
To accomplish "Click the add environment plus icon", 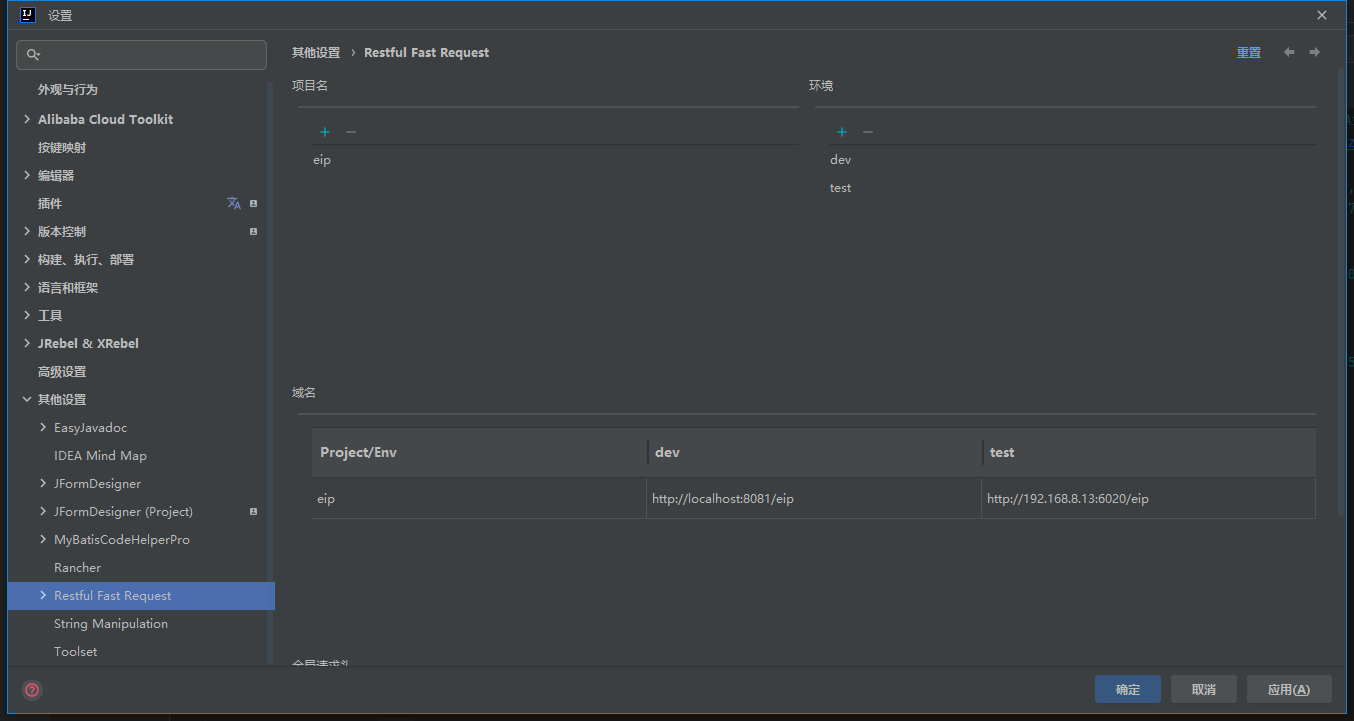I will (842, 132).
